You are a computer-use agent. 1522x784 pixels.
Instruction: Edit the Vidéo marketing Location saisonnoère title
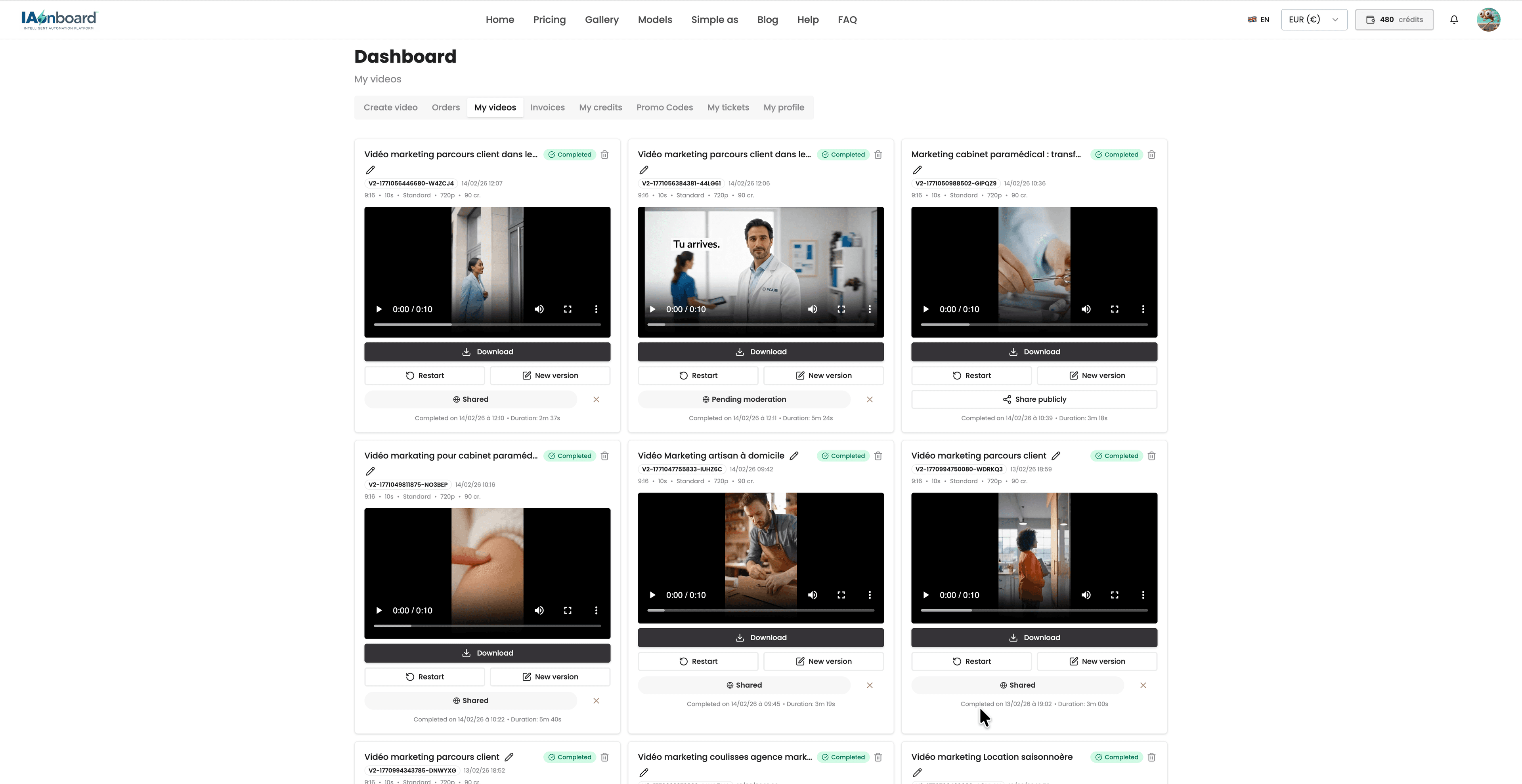918,773
